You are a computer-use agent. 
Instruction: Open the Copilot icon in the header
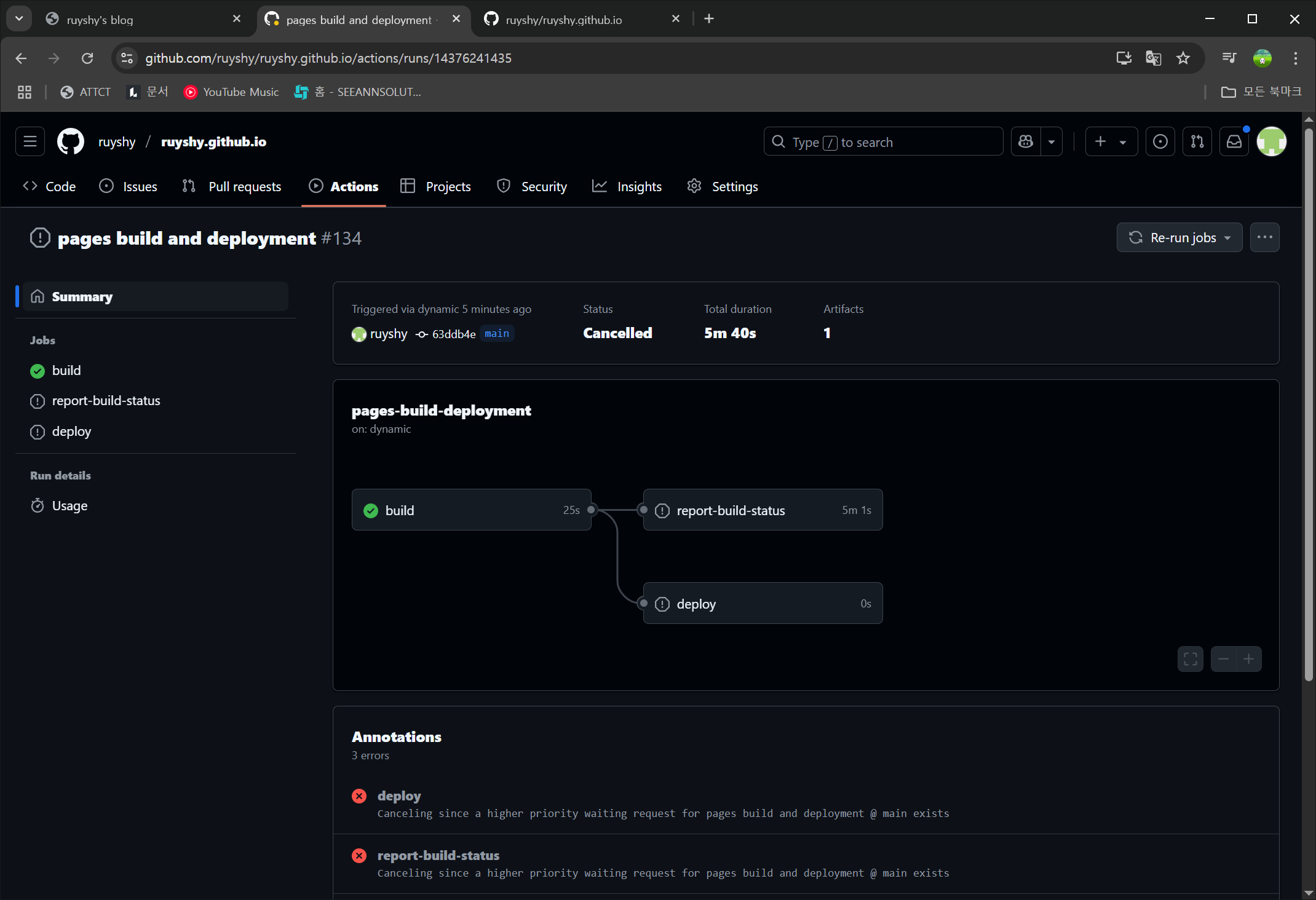click(1025, 141)
